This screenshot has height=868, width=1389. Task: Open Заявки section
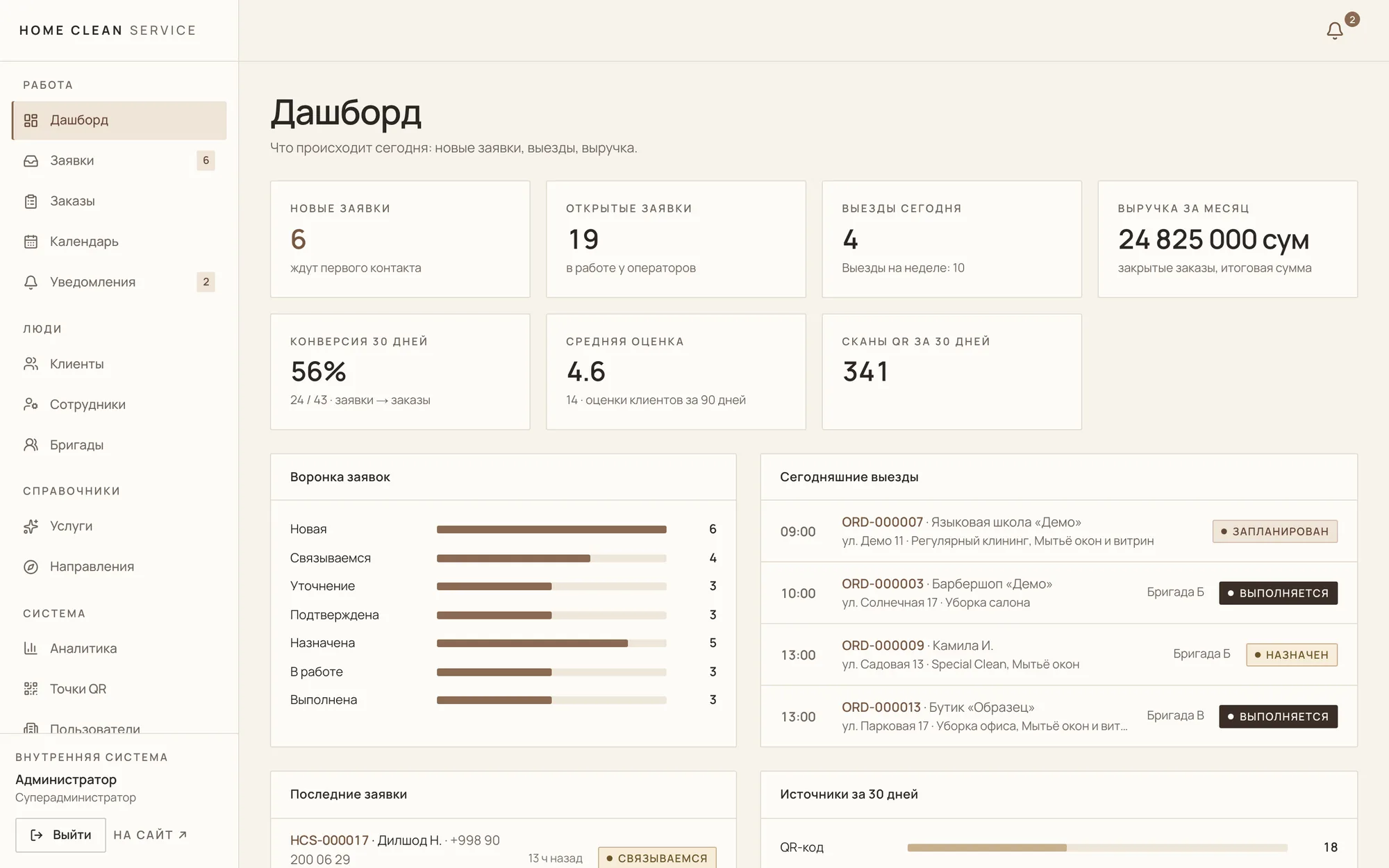(x=119, y=160)
